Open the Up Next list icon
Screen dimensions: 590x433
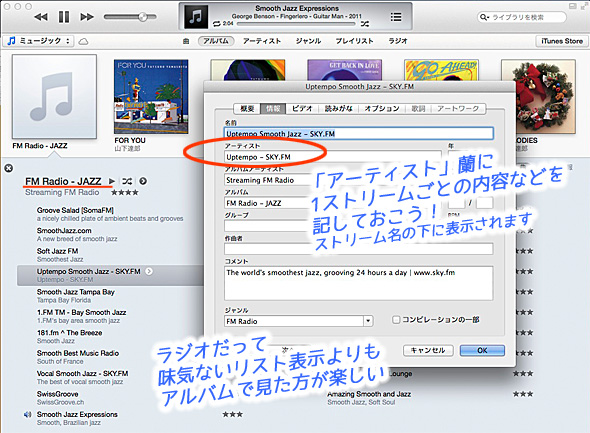click(396, 17)
